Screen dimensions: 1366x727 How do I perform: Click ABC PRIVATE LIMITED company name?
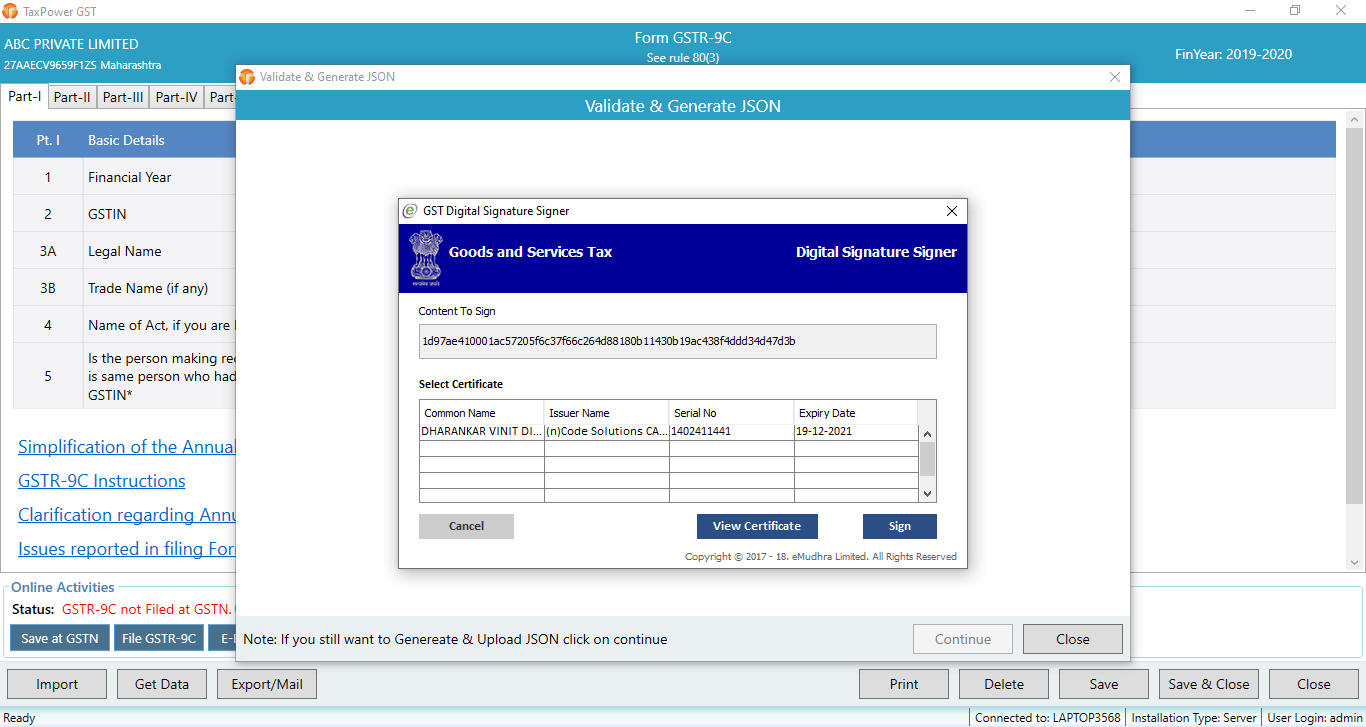pyautogui.click(x=72, y=44)
